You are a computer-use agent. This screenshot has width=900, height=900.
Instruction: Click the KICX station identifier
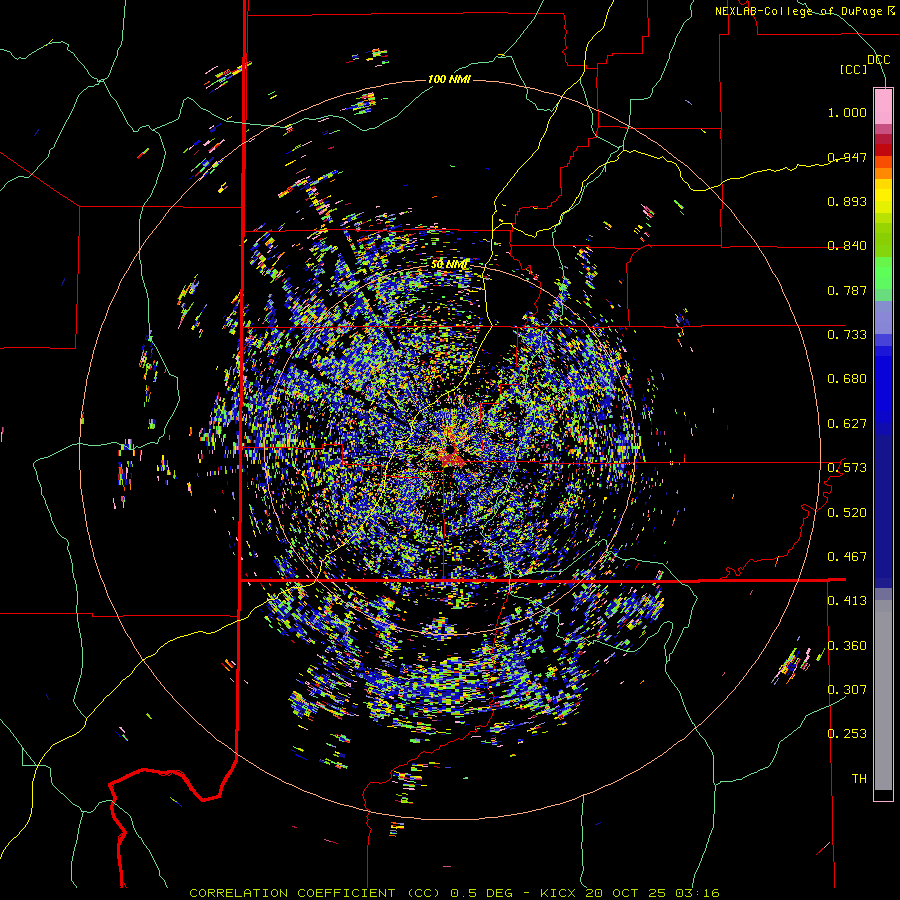(x=560, y=893)
